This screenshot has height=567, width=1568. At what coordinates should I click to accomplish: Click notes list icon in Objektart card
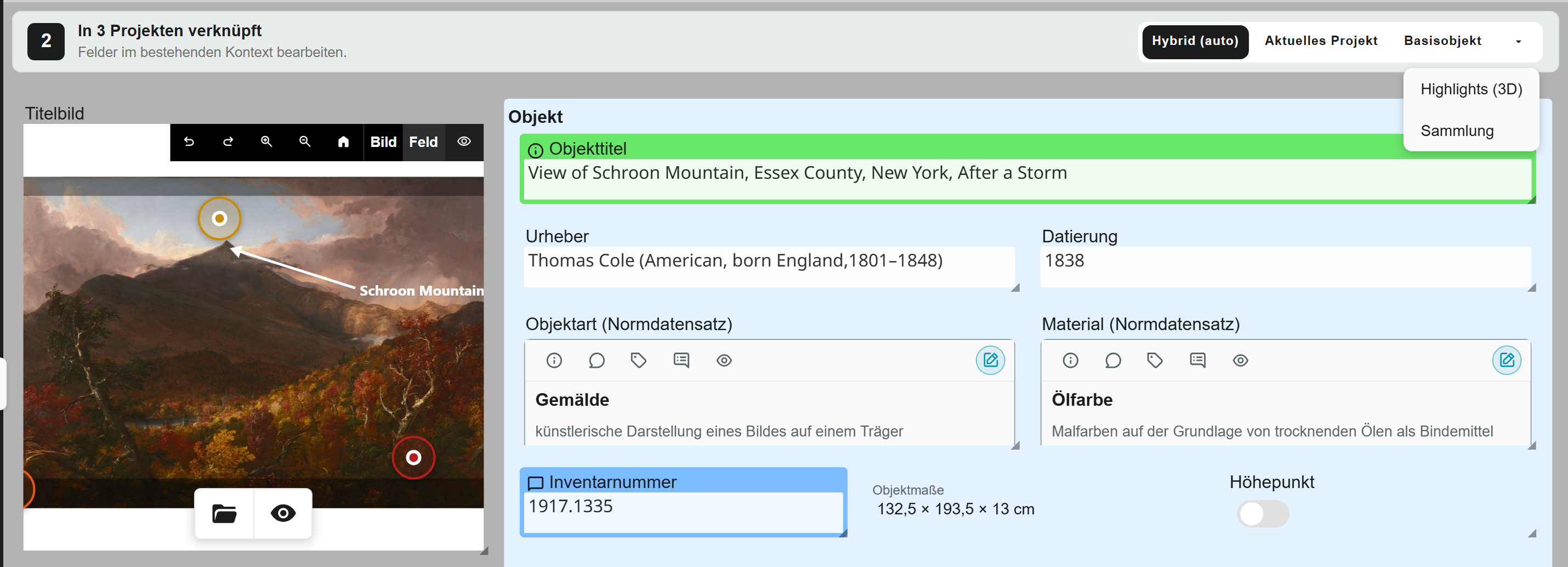(681, 360)
